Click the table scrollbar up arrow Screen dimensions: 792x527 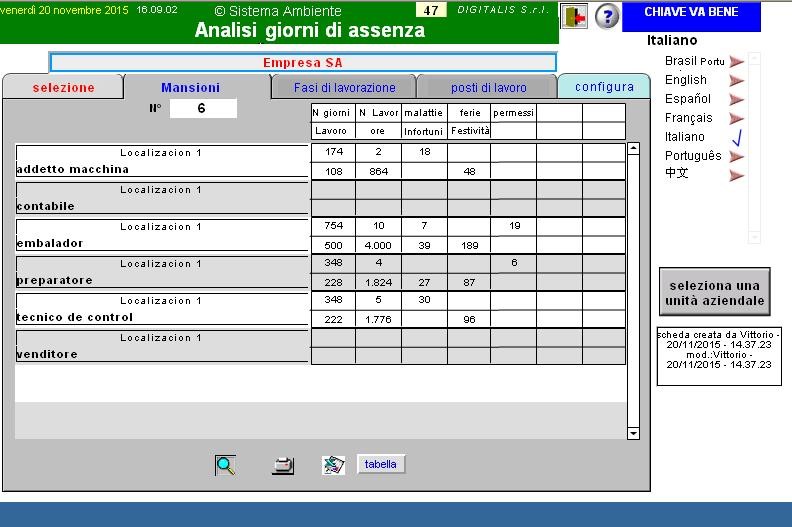click(x=633, y=149)
